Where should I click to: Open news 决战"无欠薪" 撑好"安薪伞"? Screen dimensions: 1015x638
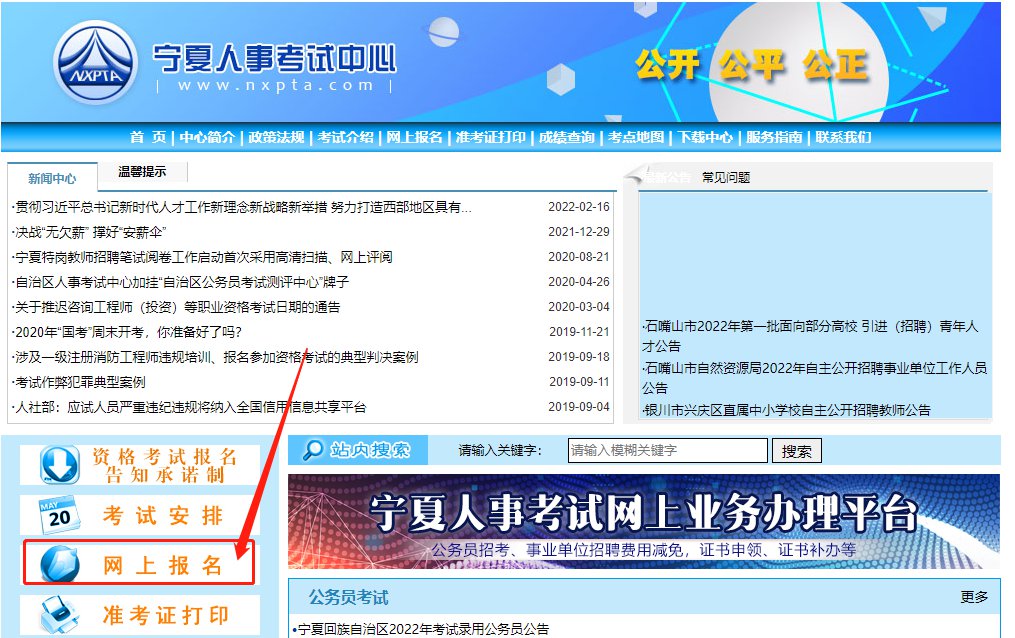point(89,232)
